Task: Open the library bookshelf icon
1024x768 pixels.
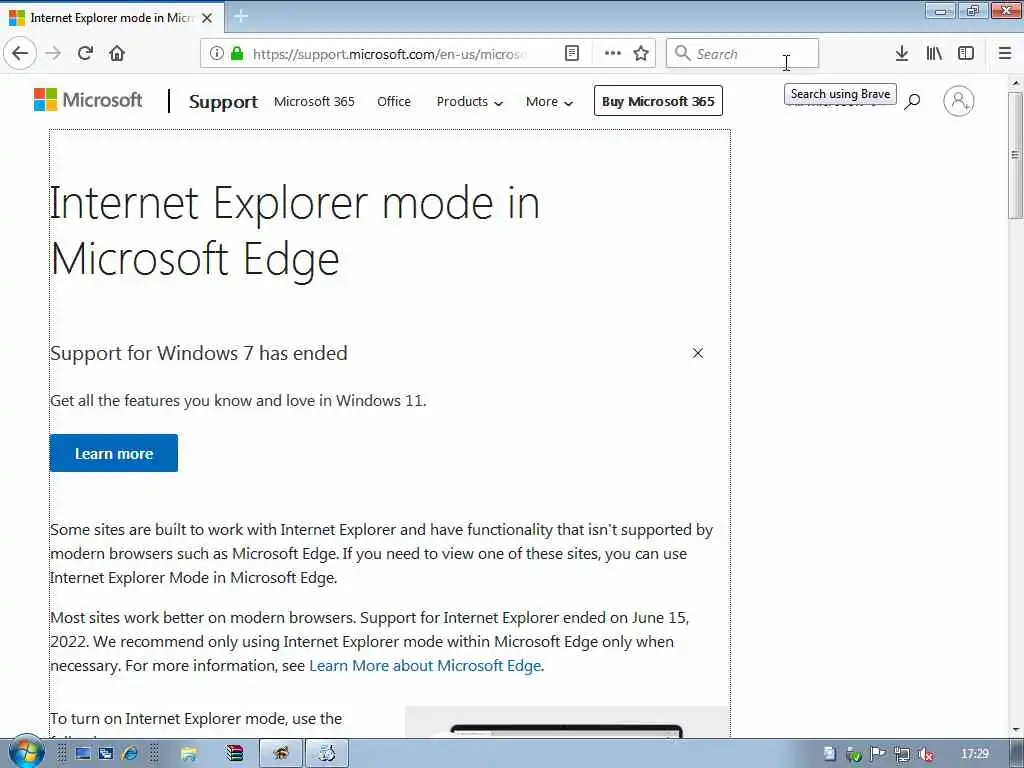Action: click(x=934, y=54)
